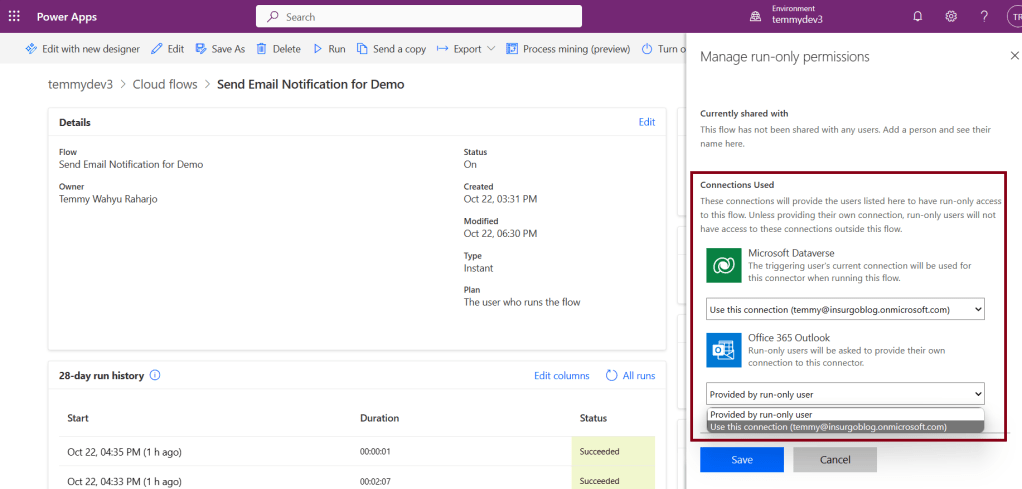
Task: Click Process mining (preview)
Action: pos(568,49)
